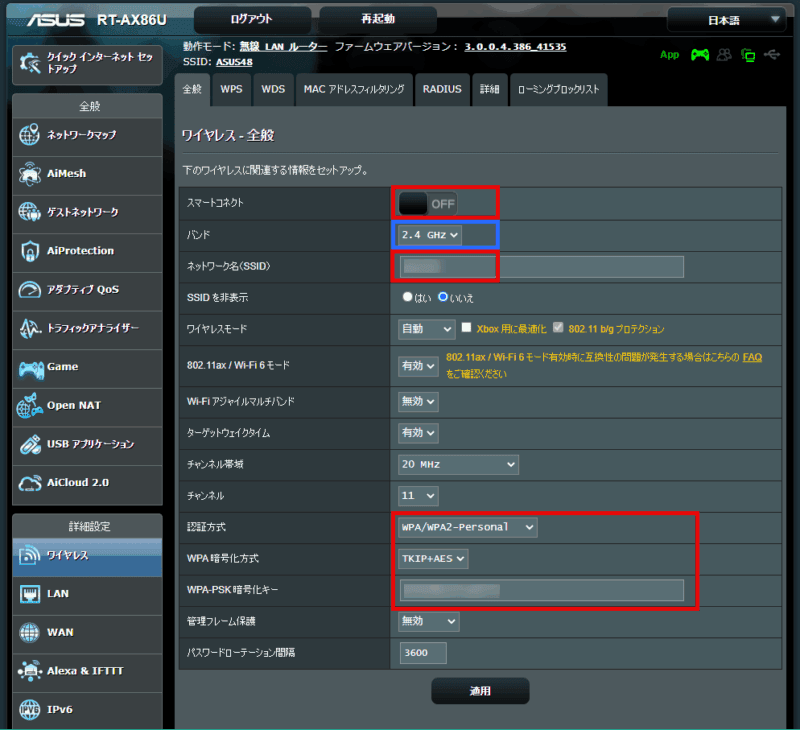Toggle the Smart Connect switch
800x730 pixels.
427,203
